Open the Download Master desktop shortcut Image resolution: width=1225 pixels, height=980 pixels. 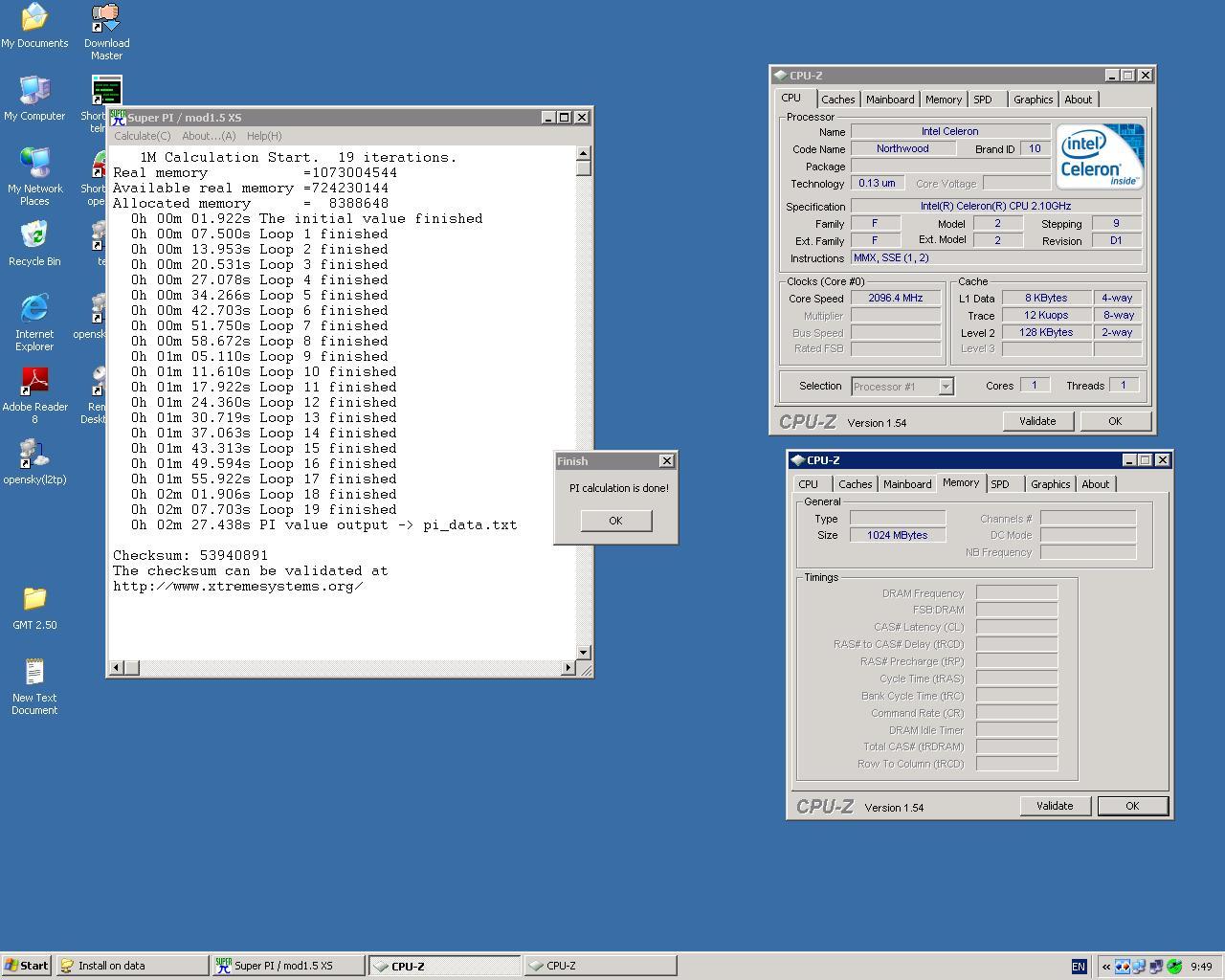click(106, 32)
